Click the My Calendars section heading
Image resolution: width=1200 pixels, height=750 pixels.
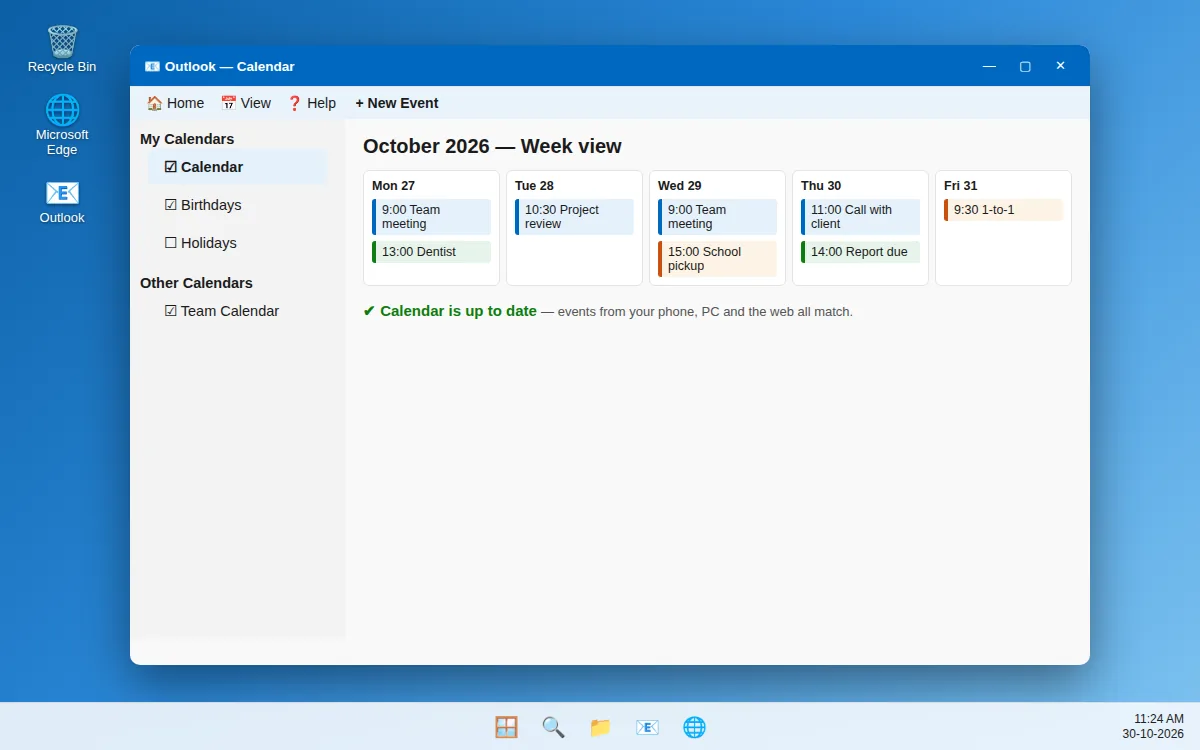187,139
